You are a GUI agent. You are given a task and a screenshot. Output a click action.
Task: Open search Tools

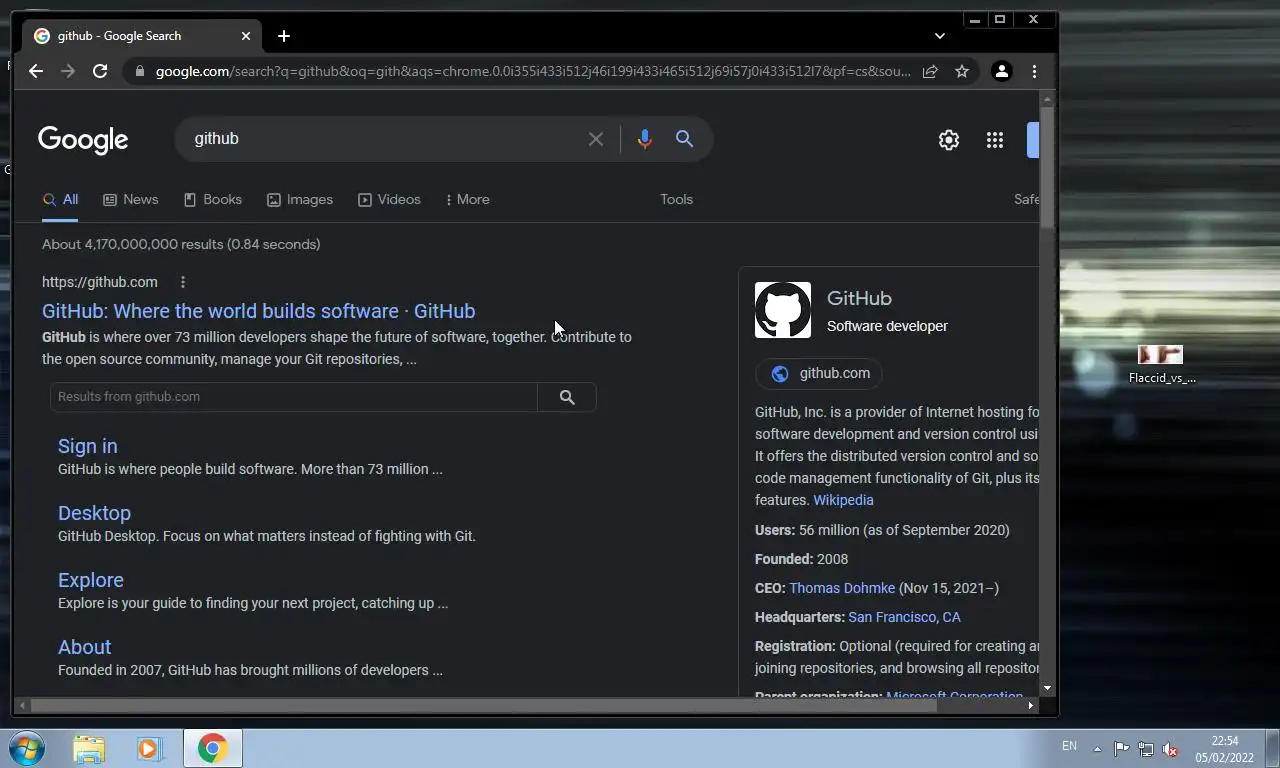[676, 199]
